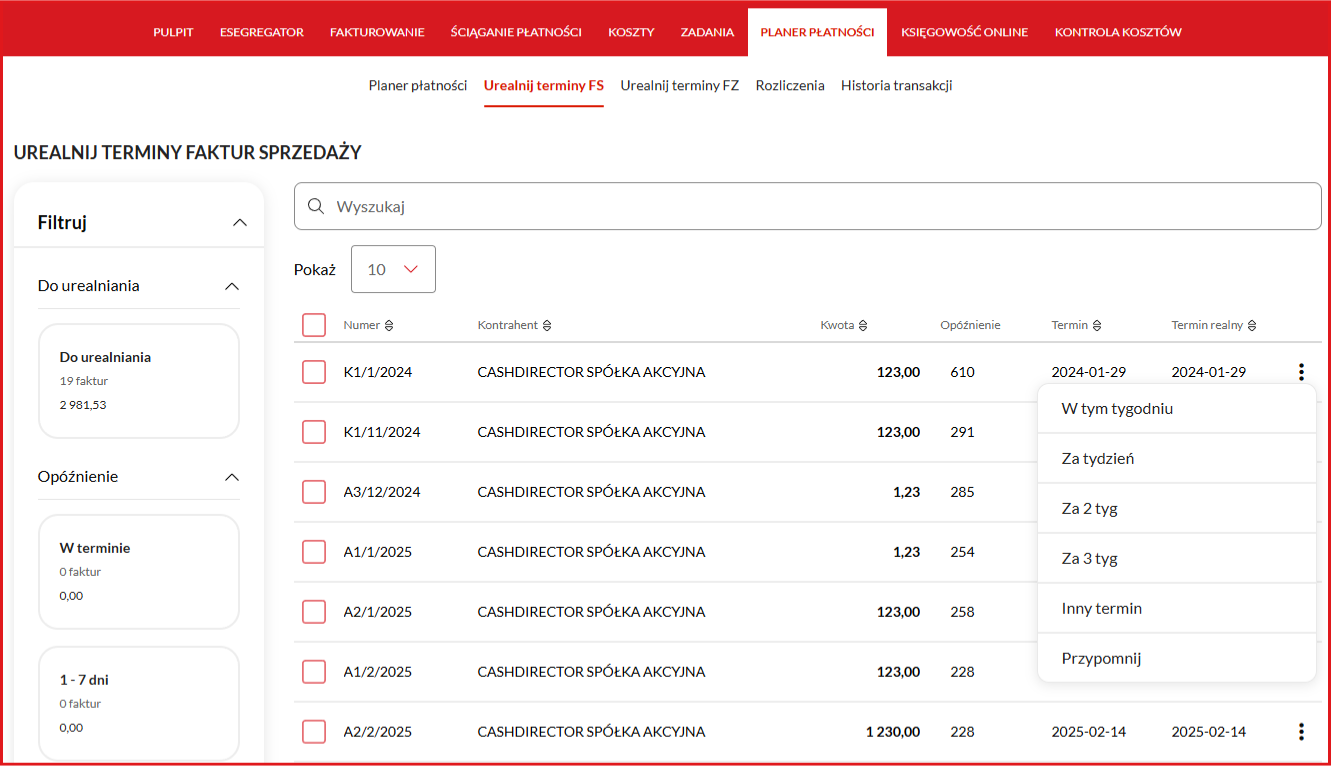Focus the Wyszukaj search field
The height and width of the screenshot is (766, 1331).
point(808,206)
